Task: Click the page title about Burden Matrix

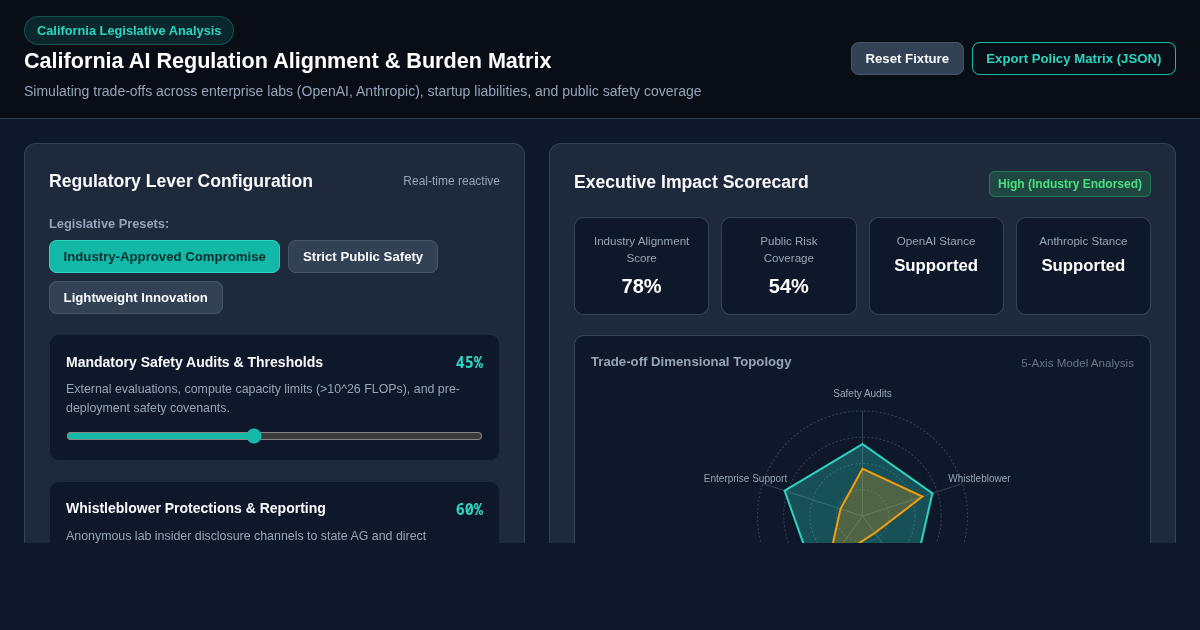Action: [288, 61]
